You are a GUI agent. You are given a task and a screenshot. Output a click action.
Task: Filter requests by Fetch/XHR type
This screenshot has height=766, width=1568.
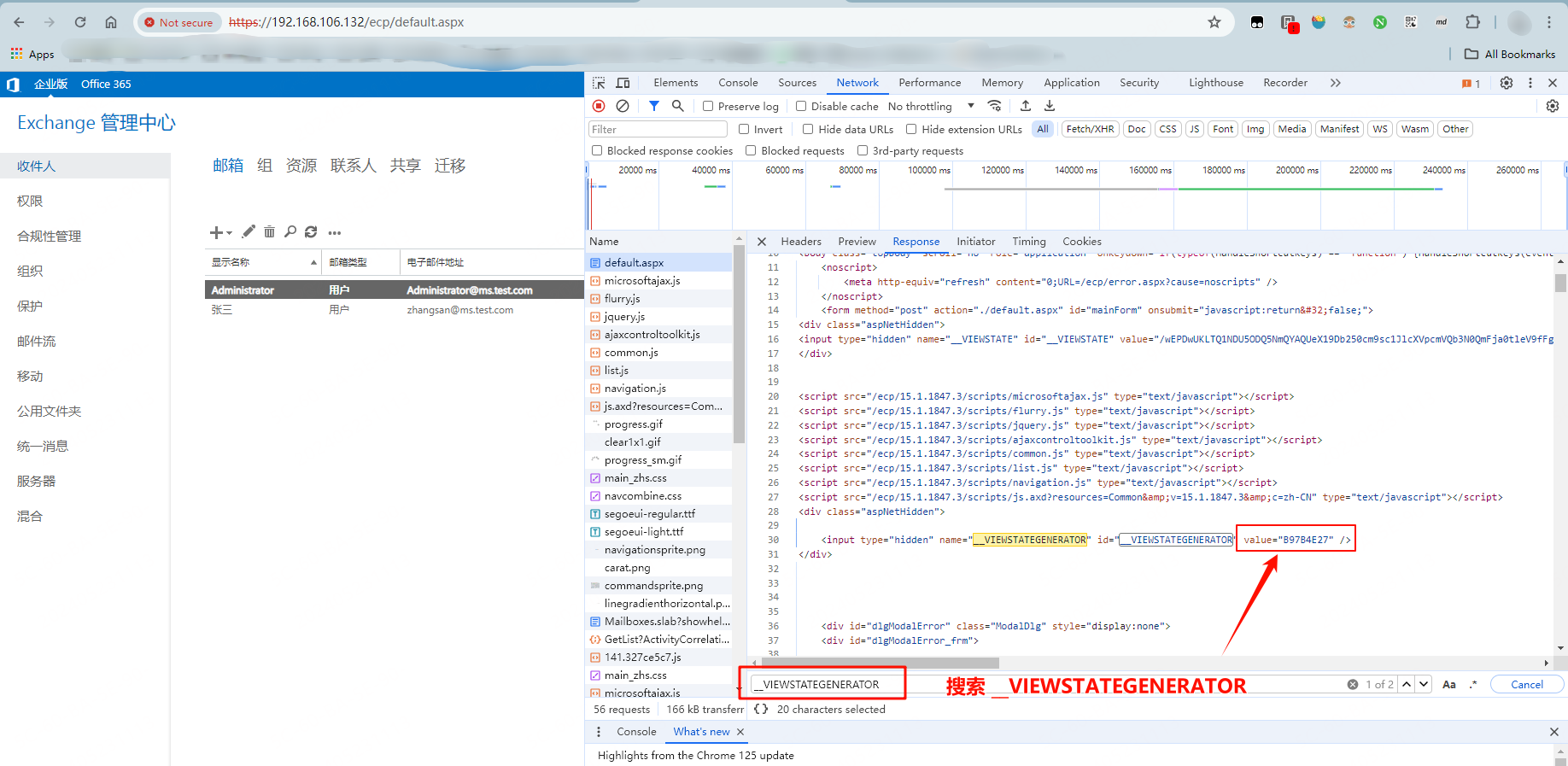pyautogui.click(x=1090, y=129)
